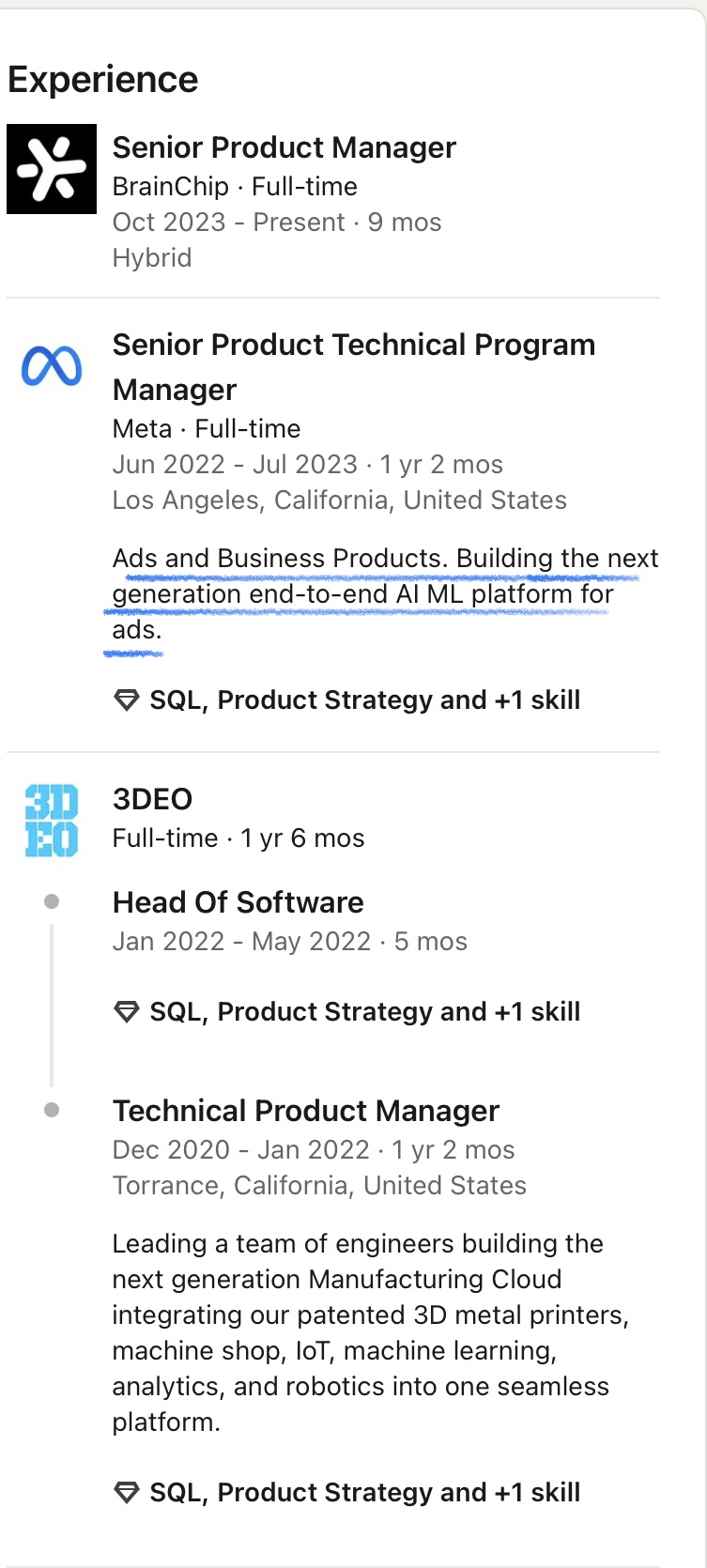Click the timeline dot beside Head Of Software
This screenshot has width=707, height=1568.
coord(52,902)
